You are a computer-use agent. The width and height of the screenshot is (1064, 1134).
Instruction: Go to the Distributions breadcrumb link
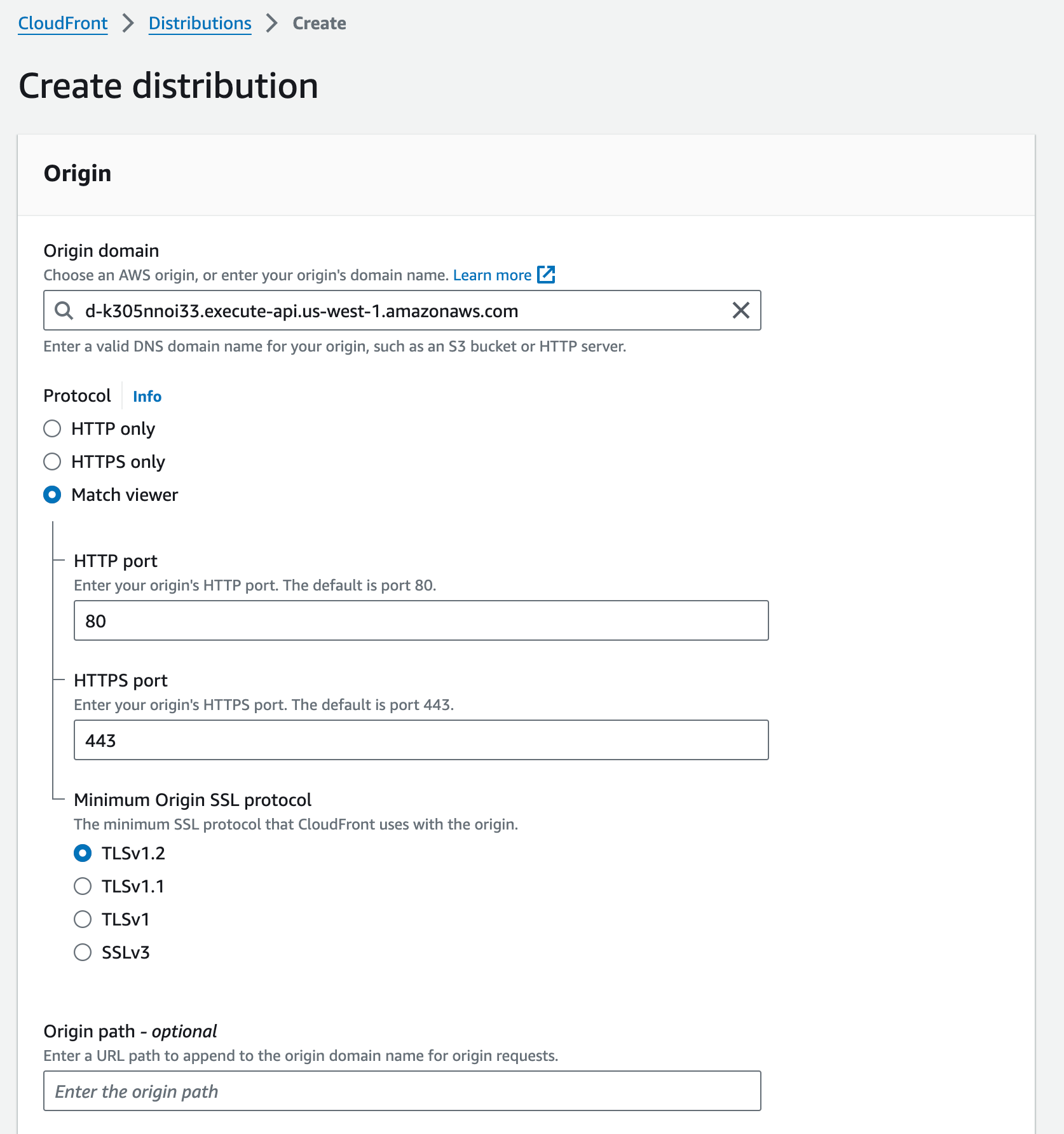point(200,24)
